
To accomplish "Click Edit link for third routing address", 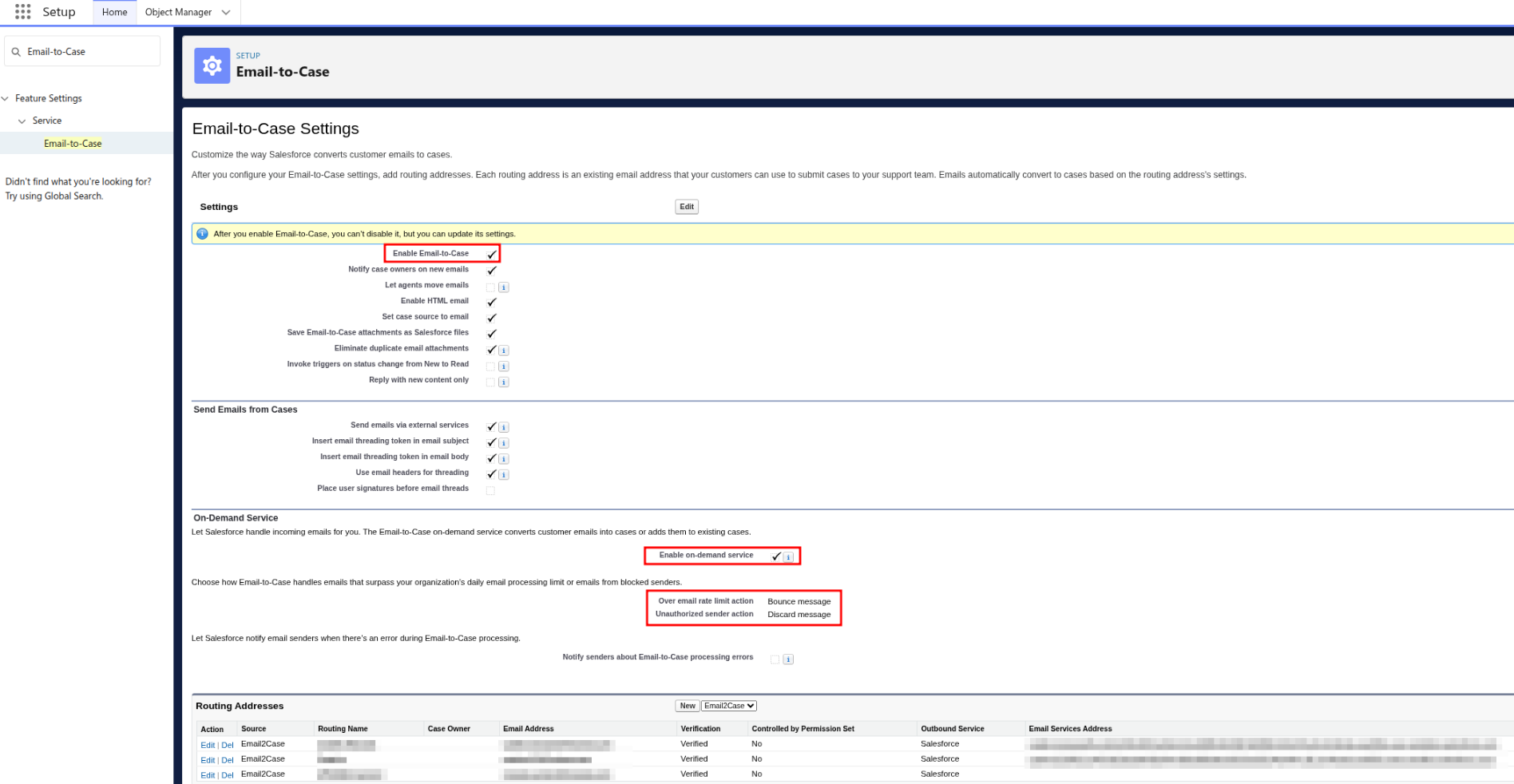I will 208,775.
